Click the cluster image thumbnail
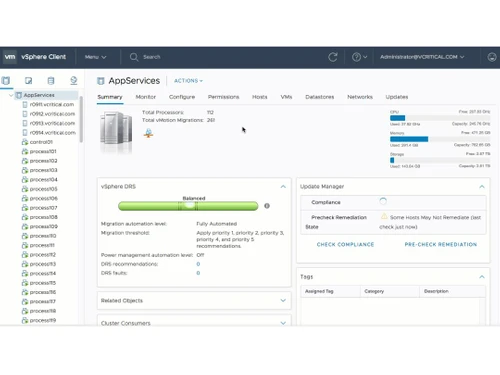500x375 pixels. click(x=116, y=132)
